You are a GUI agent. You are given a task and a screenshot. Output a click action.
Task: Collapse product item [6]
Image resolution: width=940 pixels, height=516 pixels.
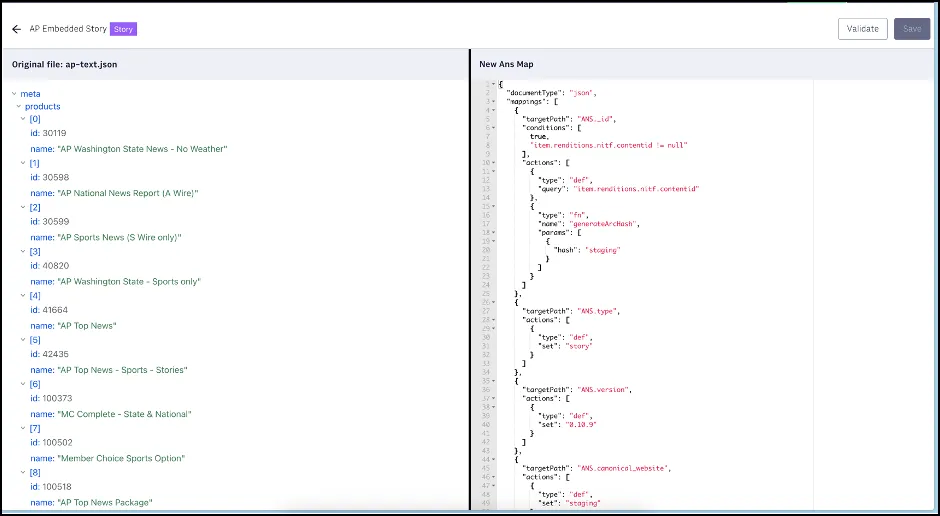click(x=23, y=384)
